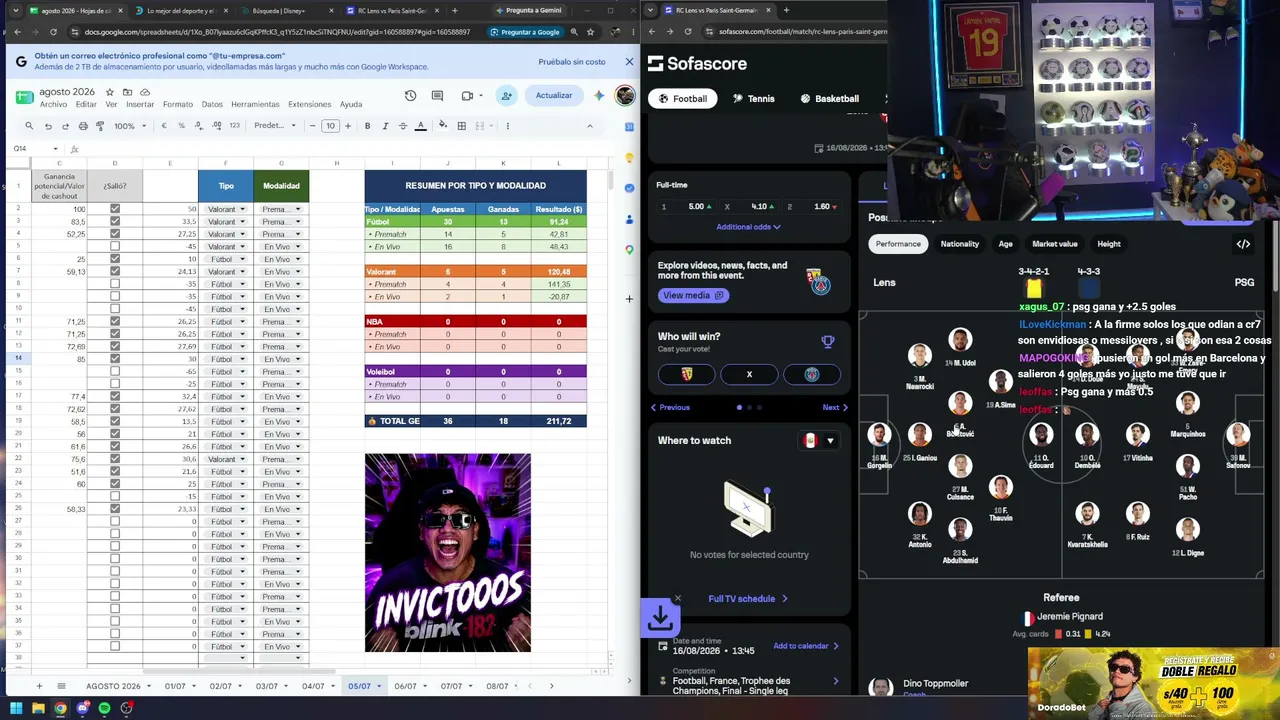
Task: Open Calendar in the Sheets side panel
Action: pos(629,127)
